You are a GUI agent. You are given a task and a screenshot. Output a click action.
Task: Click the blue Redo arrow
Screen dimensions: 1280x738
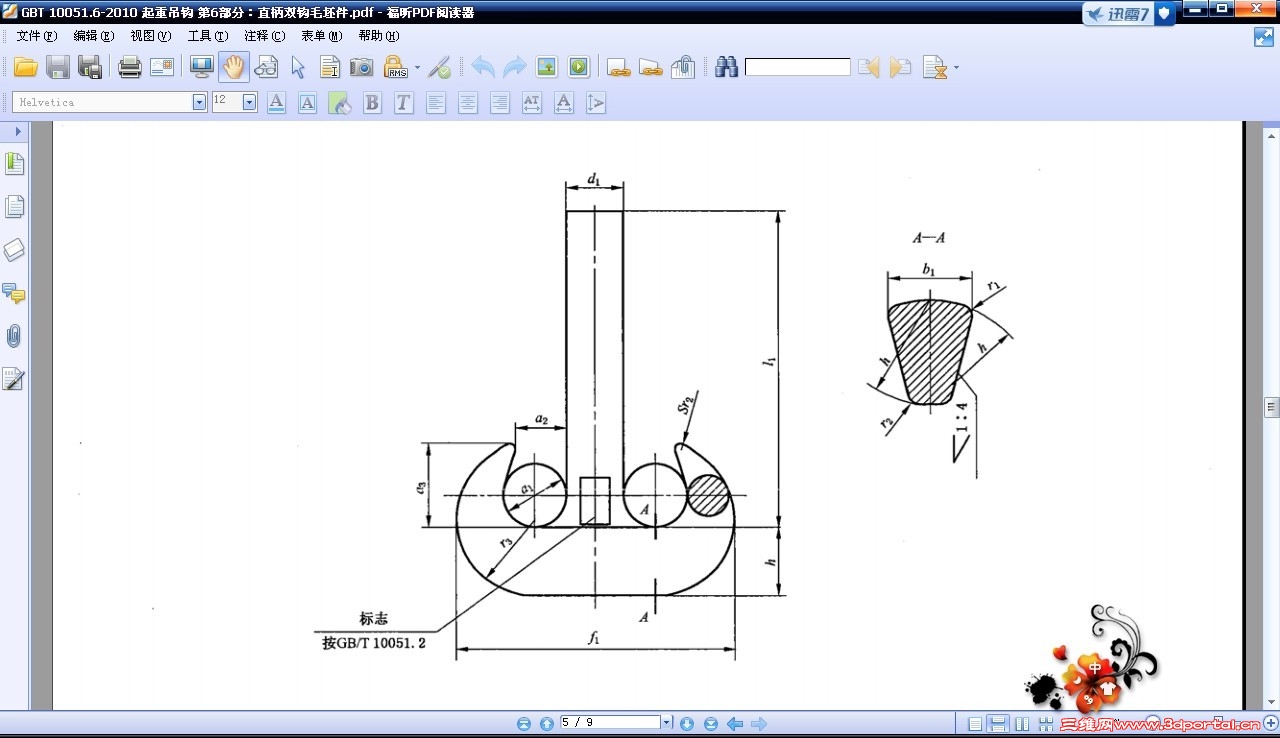(x=515, y=67)
